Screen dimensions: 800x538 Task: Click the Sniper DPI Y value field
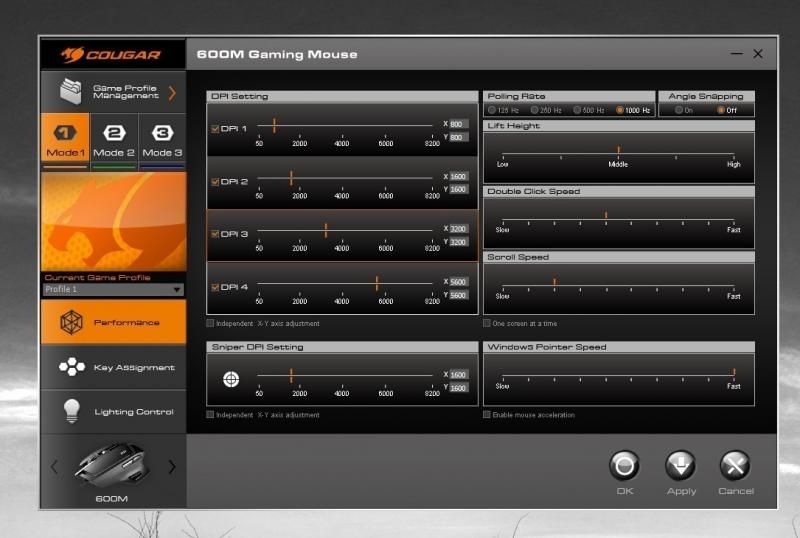(x=459, y=388)
